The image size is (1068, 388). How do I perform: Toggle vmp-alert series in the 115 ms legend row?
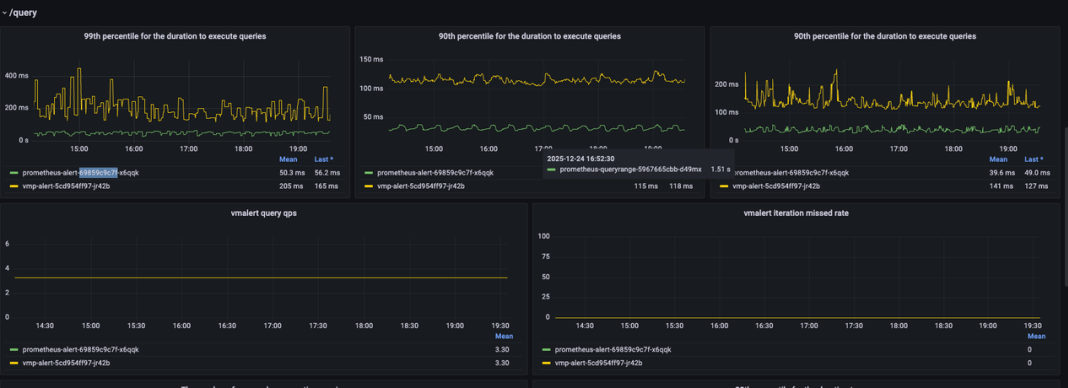tap(422, 186)
